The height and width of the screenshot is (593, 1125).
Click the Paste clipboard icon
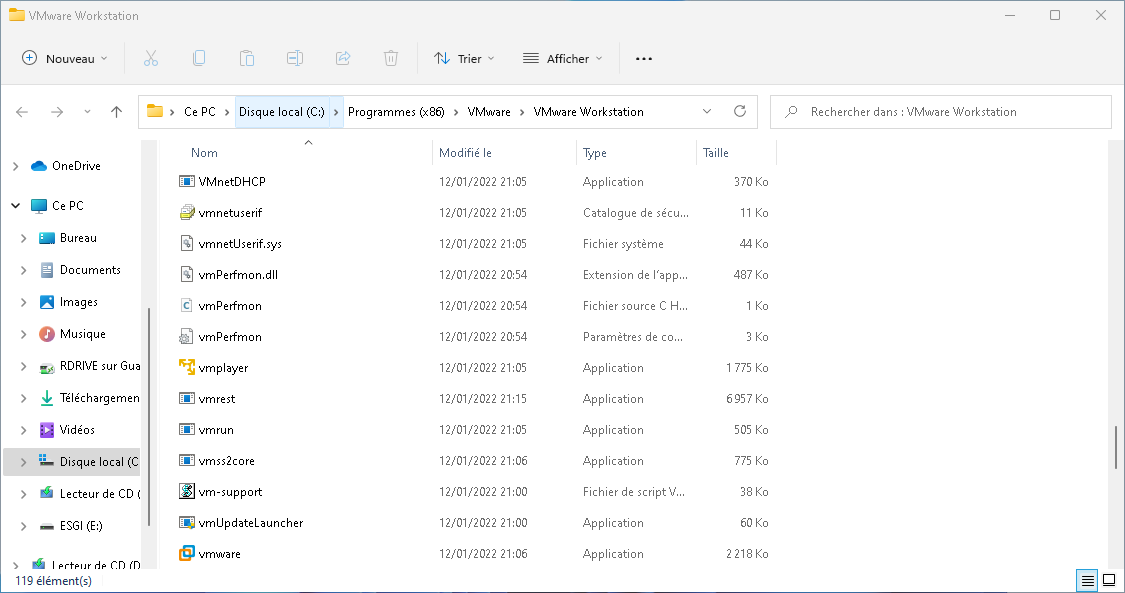pyautogui.click(x=247, y=59)
